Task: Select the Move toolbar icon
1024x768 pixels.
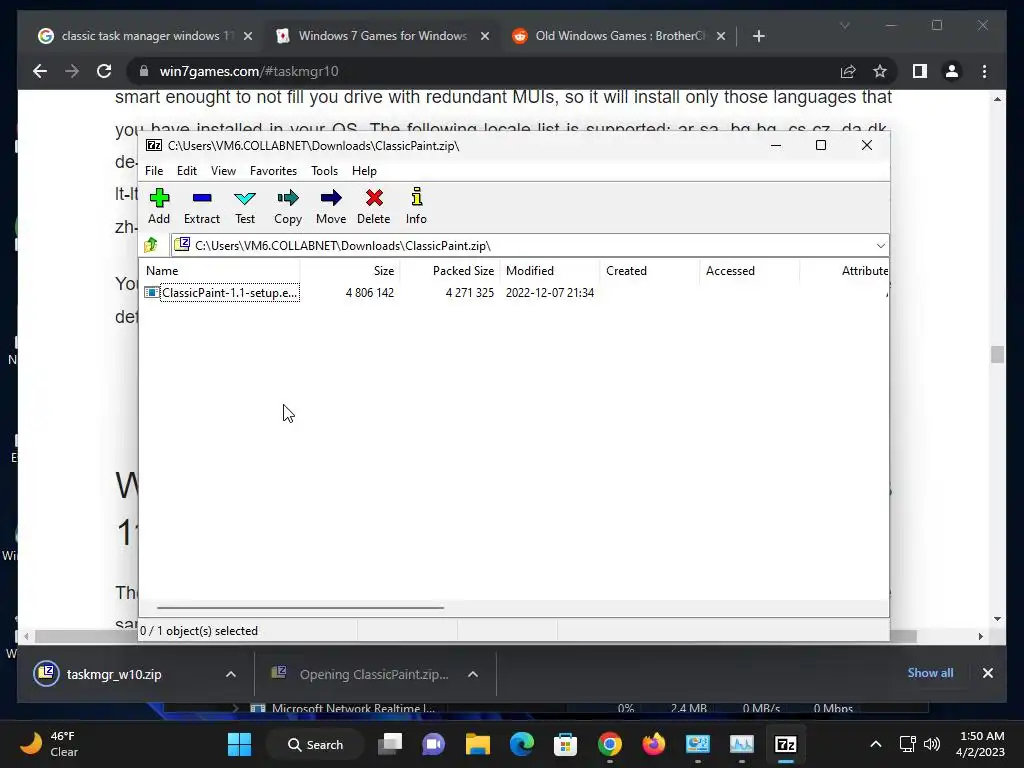Action: [x=331, y=206]
